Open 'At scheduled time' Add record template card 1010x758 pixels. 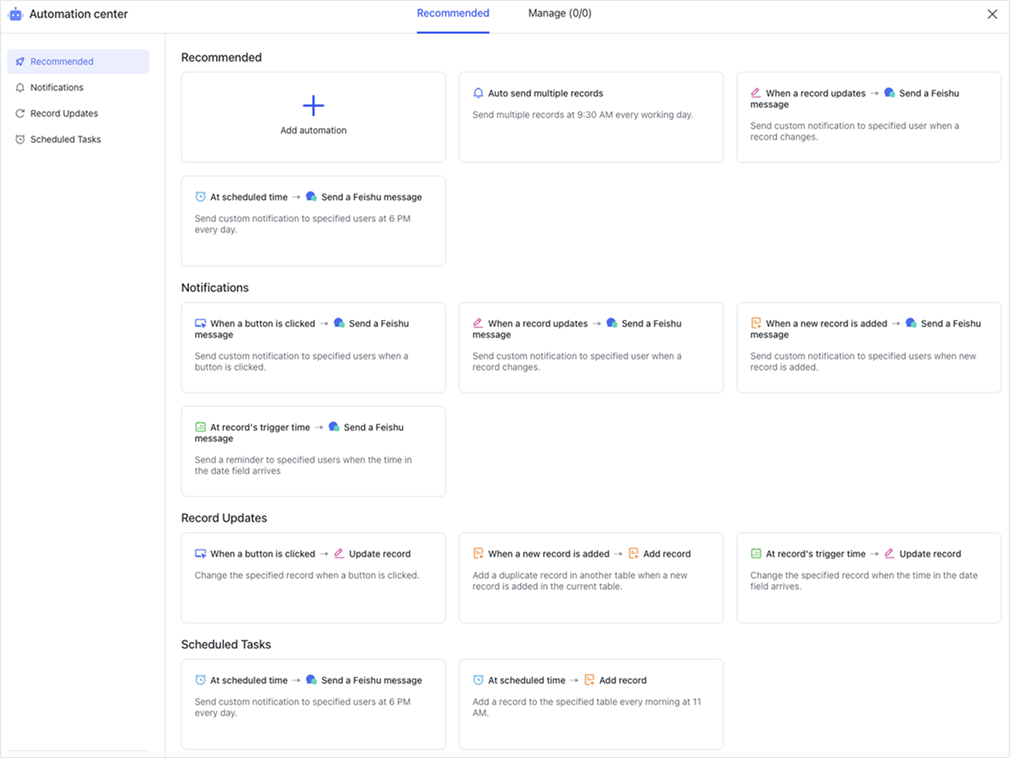[590, 704]
